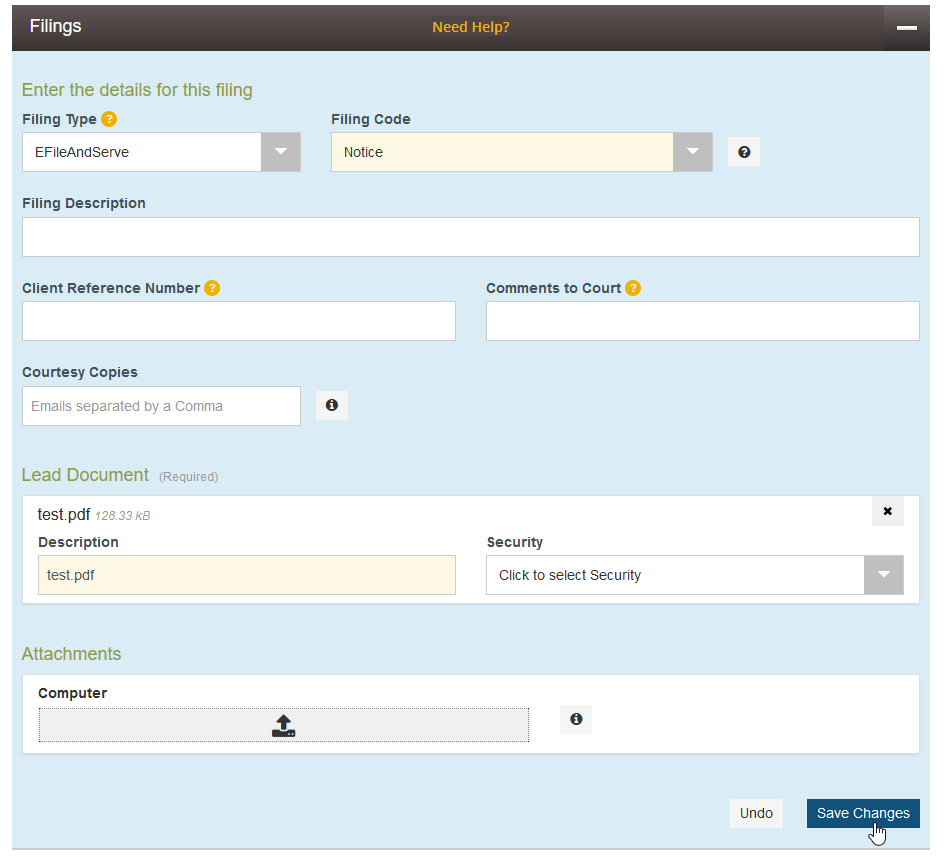Click Comments to Court help icon
This screenshot has width=944, height=857.
click(x=633, y=288)
